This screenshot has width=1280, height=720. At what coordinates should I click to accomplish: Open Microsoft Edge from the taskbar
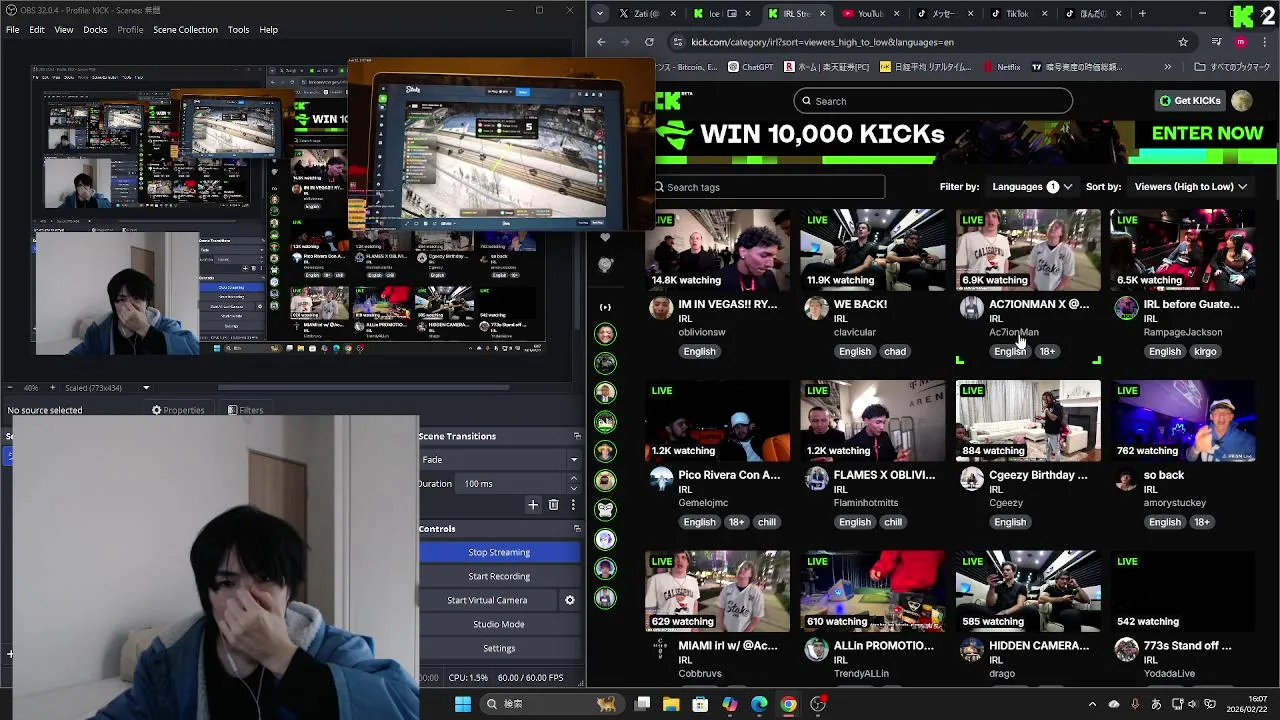click(x=759, y=704)
